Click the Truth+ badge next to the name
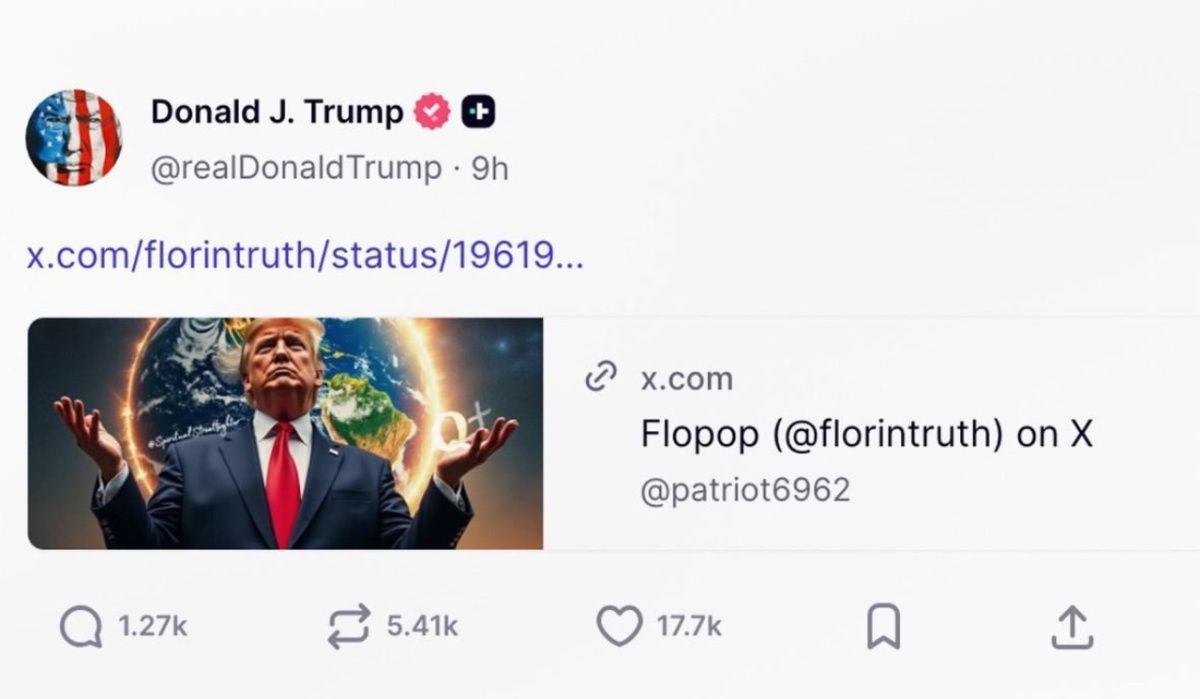Screen dimensions: 1200x699 point(480,110)
